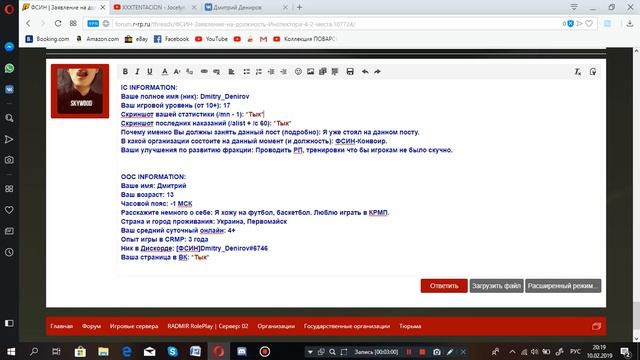This screenshot has height=360, width=640.
Task: Open WhatsApp in Opera sidebar
Action: click(x=9, y=68)
